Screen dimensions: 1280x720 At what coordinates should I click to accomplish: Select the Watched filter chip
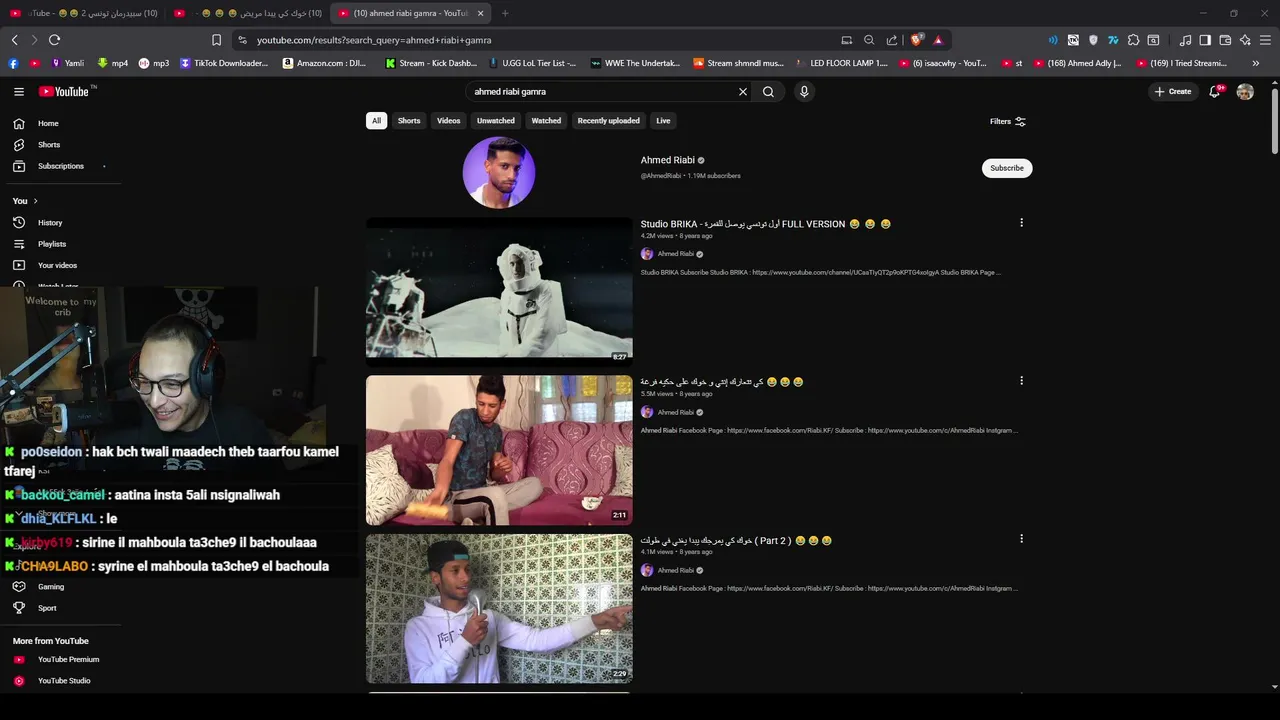[x=546, y=121]
